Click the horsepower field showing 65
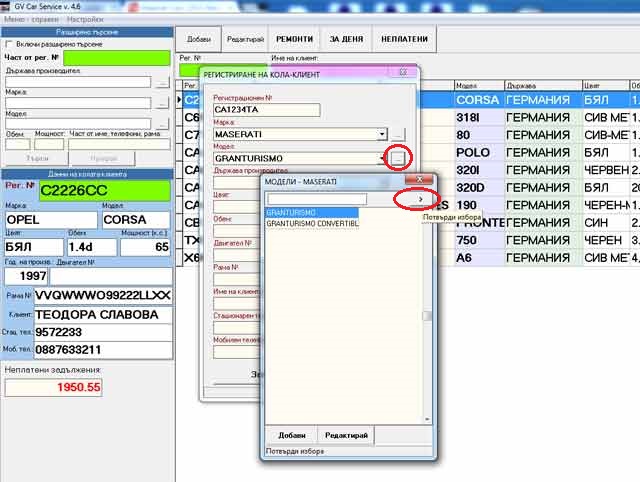 point(145,247)
